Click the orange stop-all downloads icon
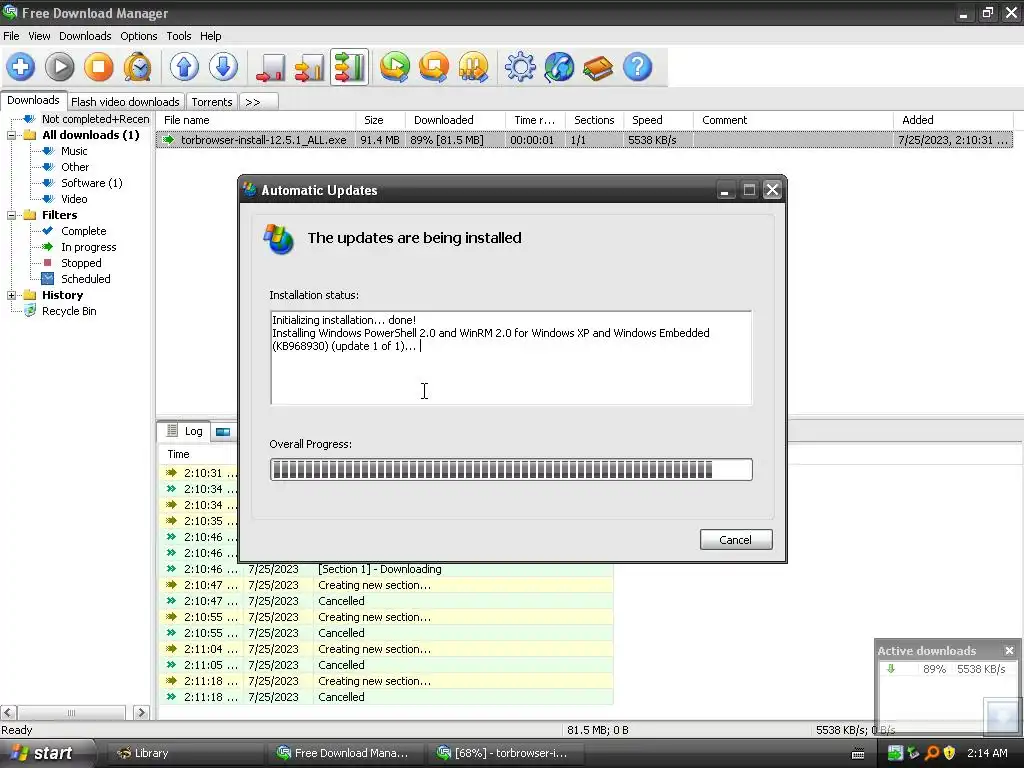 [x=434, y=67]
